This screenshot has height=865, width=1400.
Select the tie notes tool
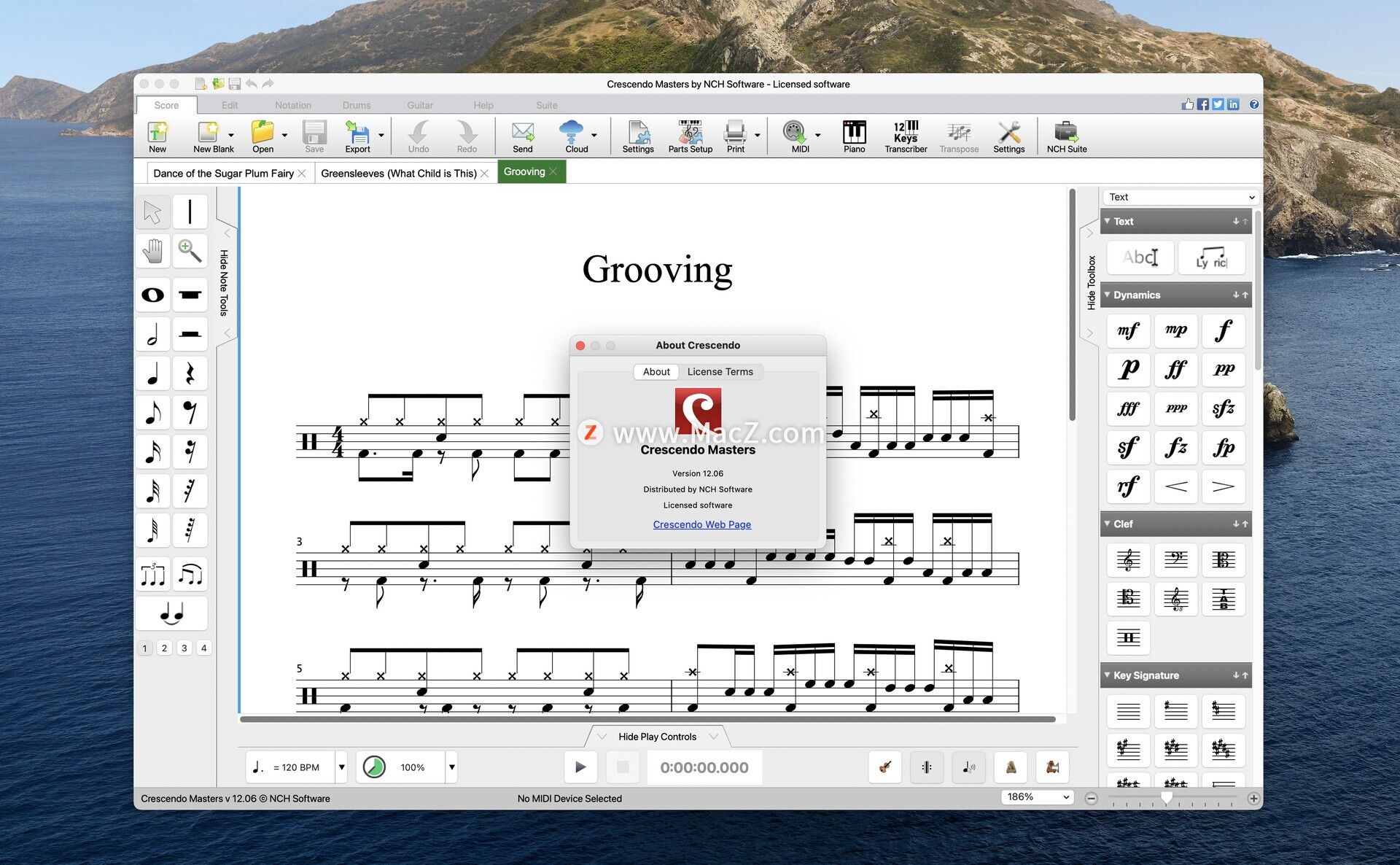pos(171,613)
